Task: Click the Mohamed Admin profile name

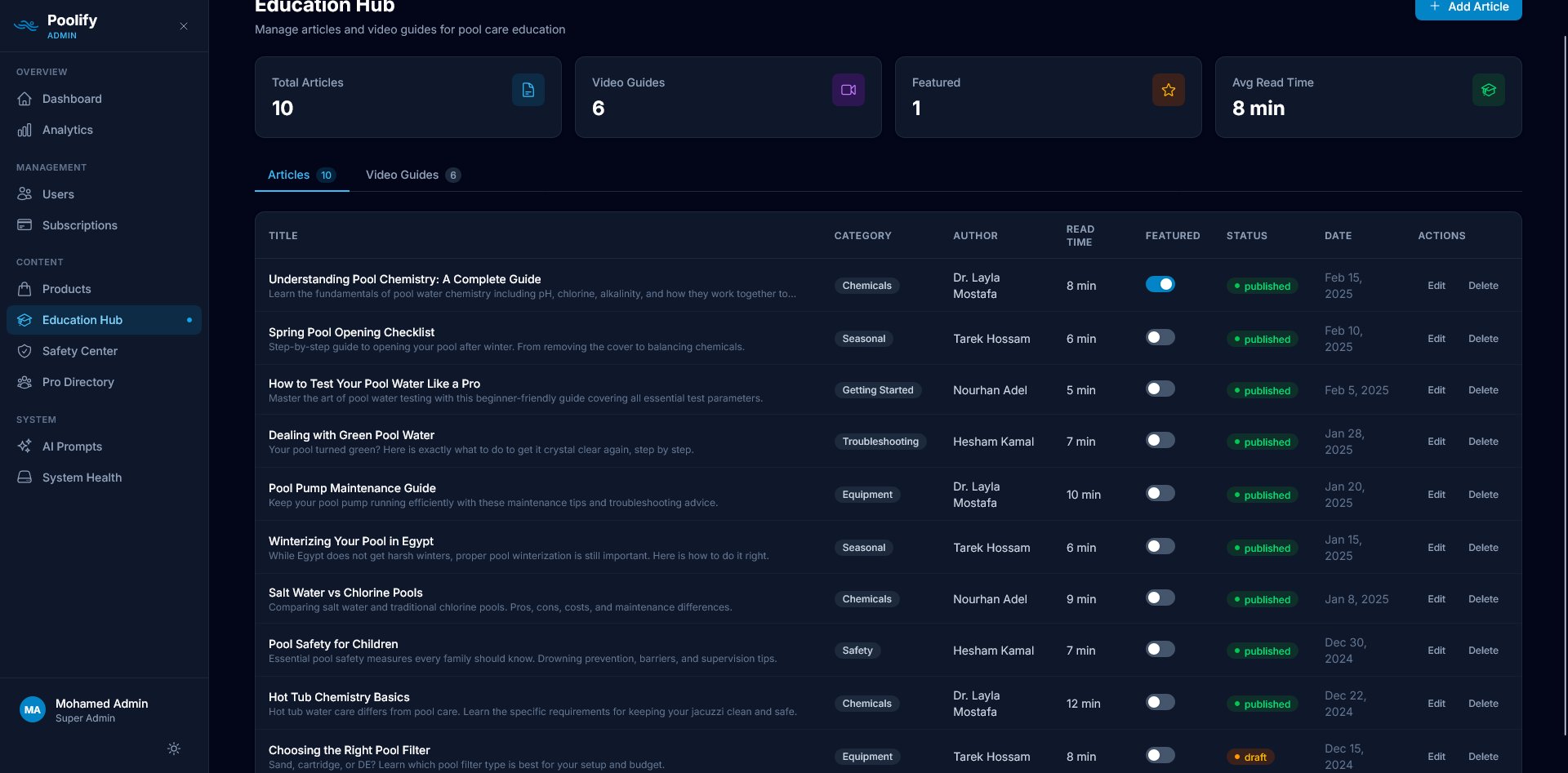Action: click(x=102, y=704)
